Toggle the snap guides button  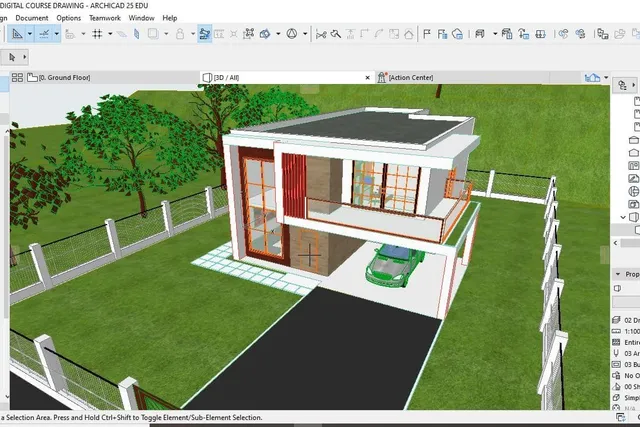pos(44,34)
